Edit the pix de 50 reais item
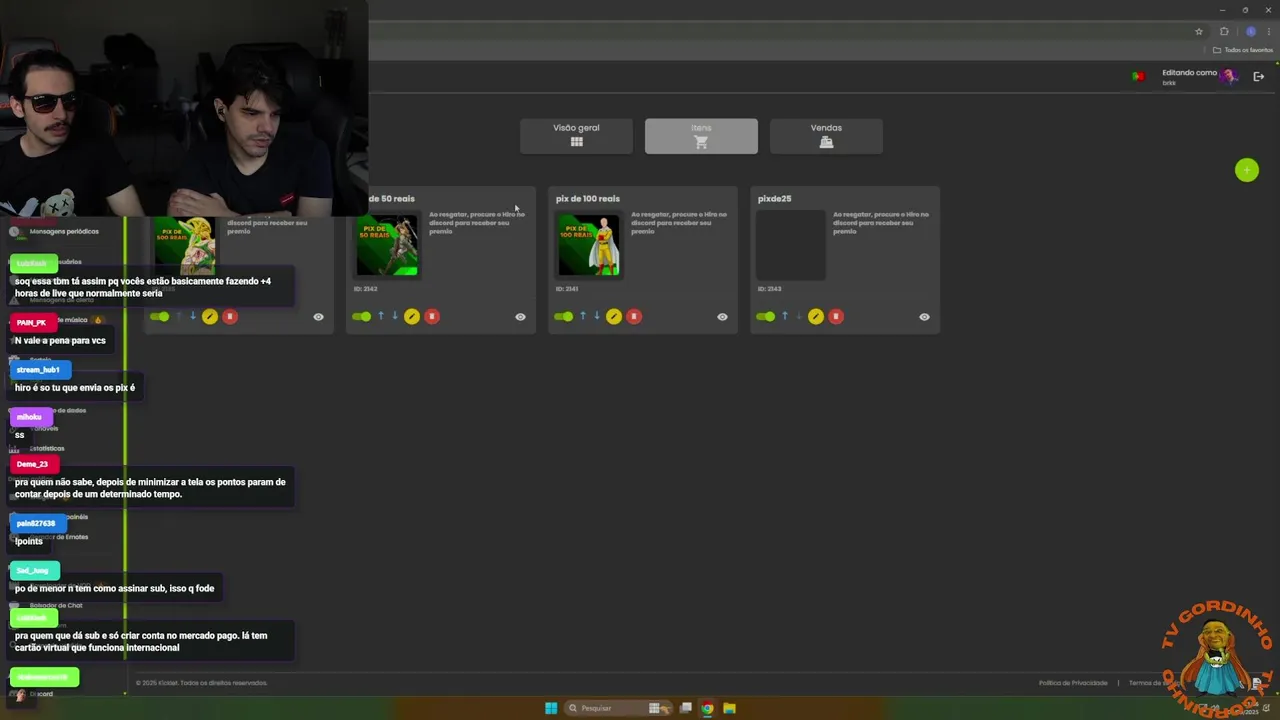 [411, 316]
